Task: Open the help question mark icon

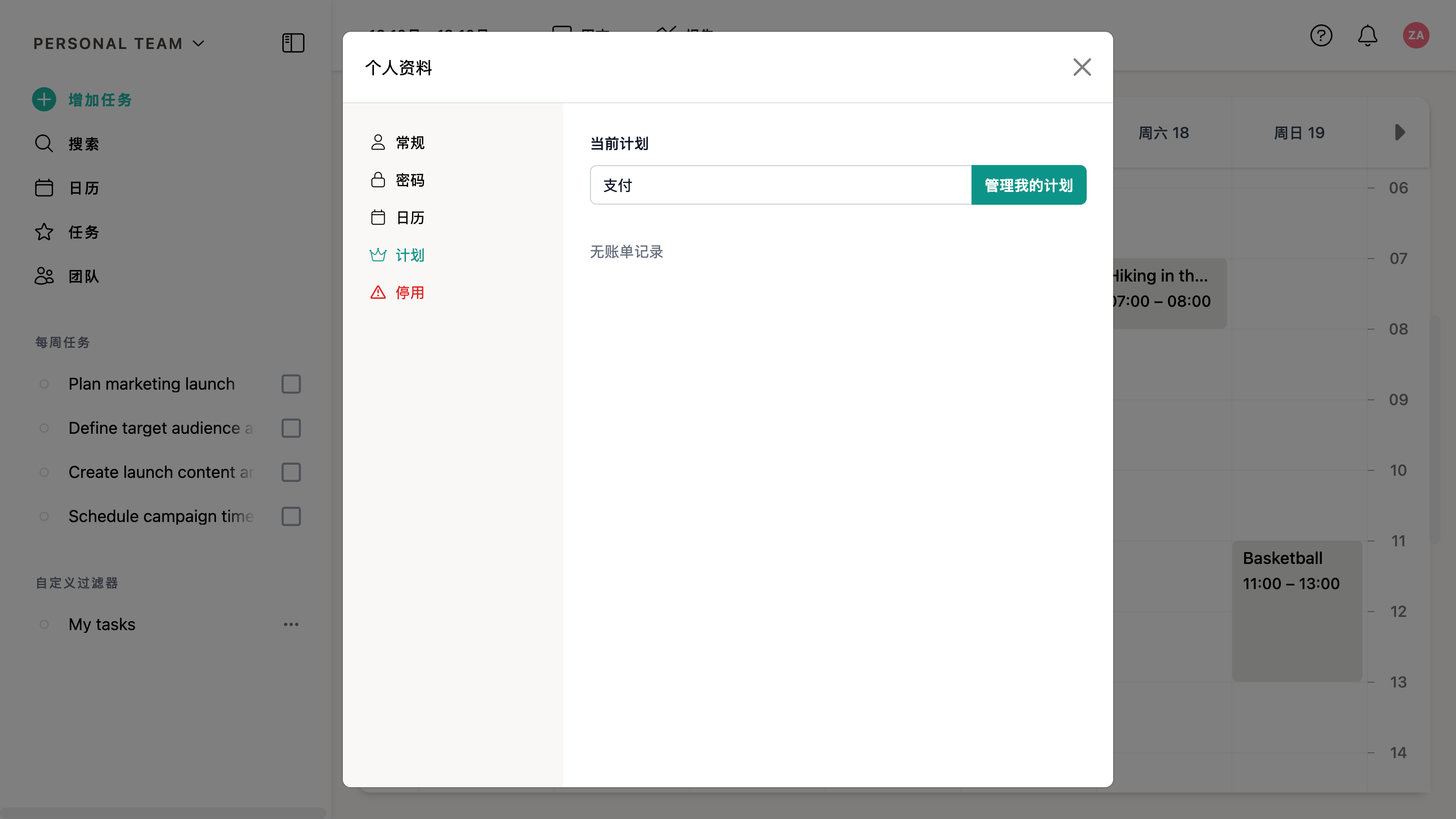Action: coord(1321,36)
